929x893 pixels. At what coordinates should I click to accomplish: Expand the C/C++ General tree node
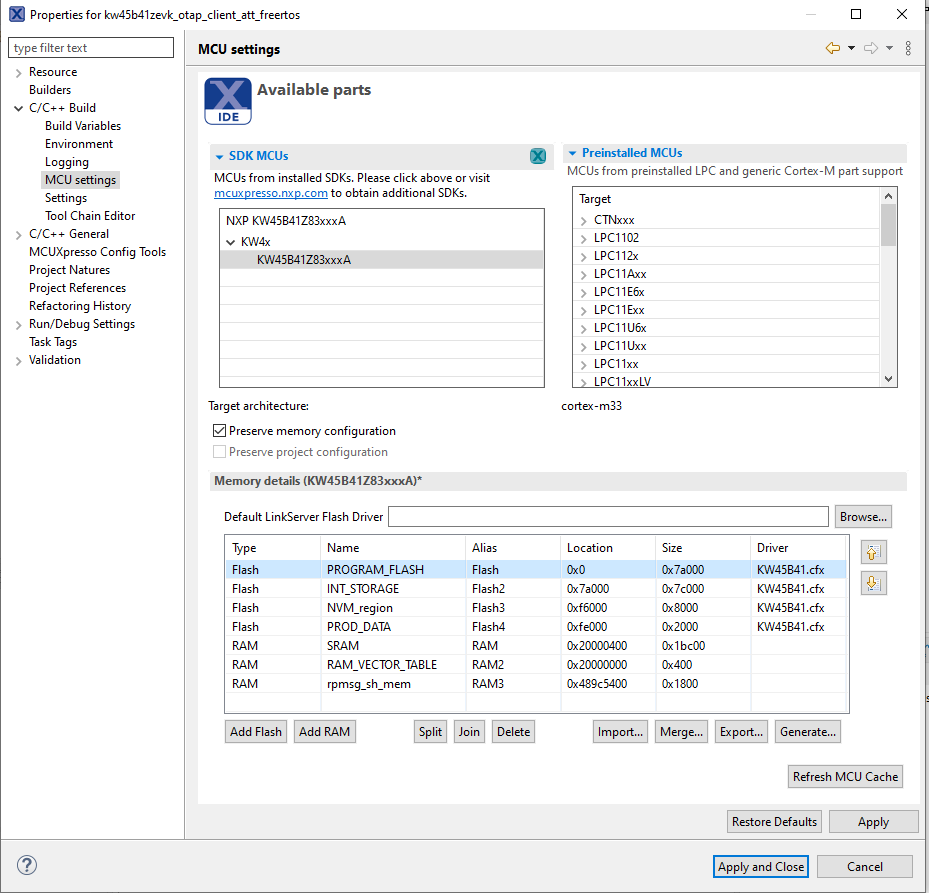pos(19,234)
